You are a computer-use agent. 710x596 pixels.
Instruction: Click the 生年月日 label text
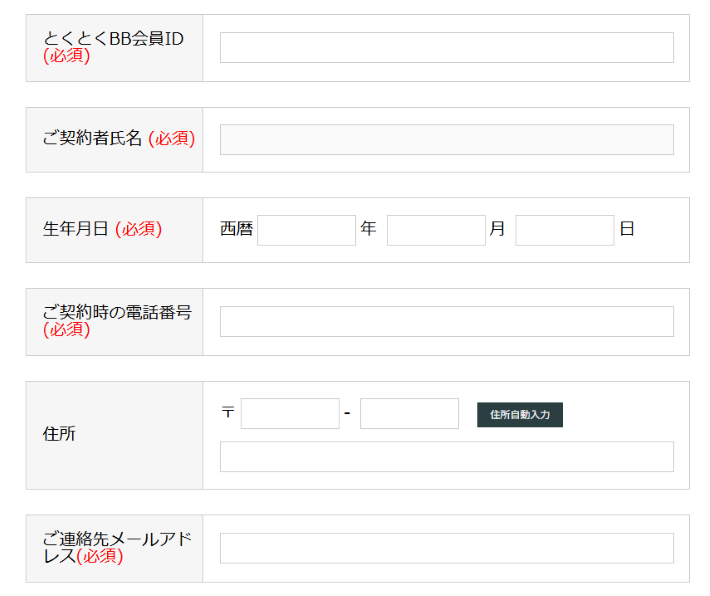(76, 229)
